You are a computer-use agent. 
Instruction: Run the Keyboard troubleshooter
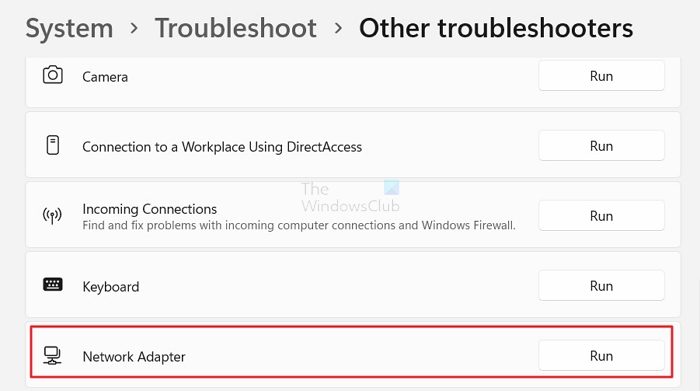(x=601, y=286)
